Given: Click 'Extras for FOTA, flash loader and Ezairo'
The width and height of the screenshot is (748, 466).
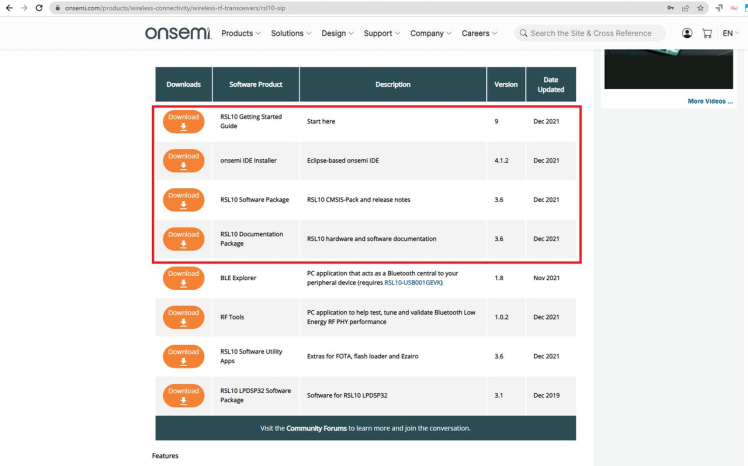Looking at the screenshot, I should [x=363, y=356].
